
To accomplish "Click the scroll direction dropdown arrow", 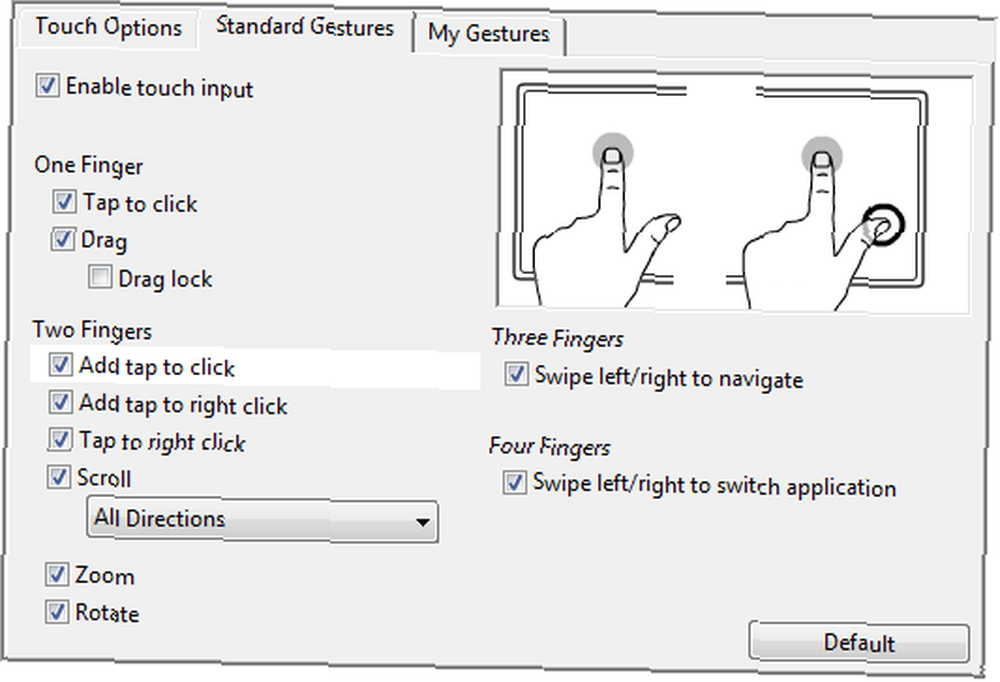I will (422, 522).
